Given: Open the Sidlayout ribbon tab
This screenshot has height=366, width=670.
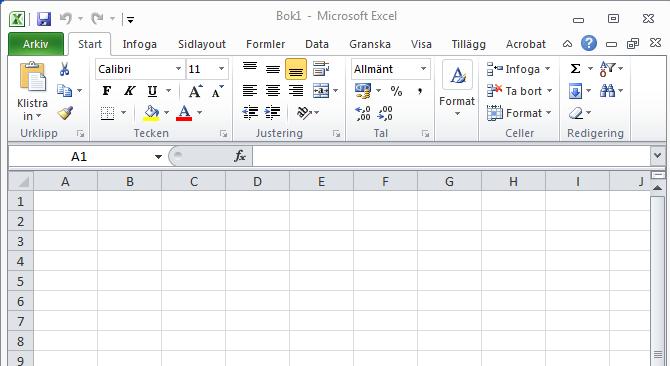Looking at the screenshot, I should (x=202, y=44).
